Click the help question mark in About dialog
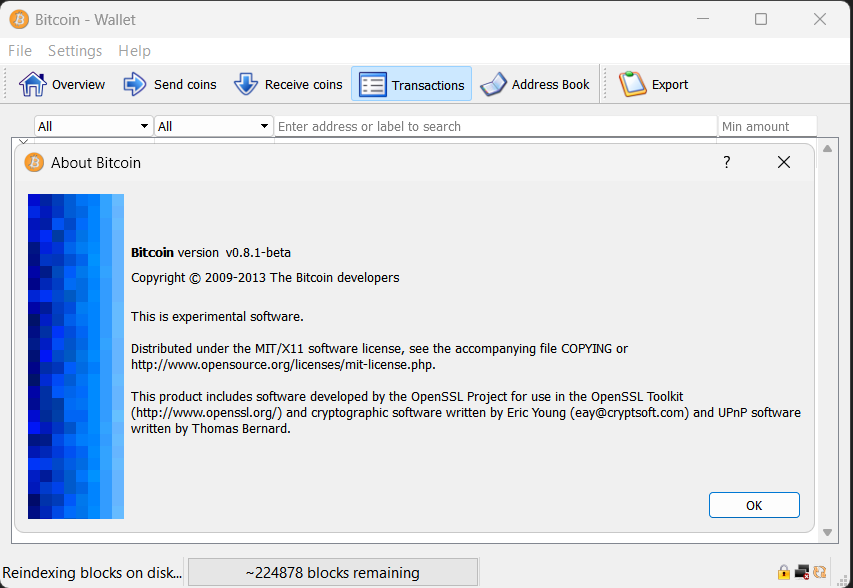 (726, 161)
